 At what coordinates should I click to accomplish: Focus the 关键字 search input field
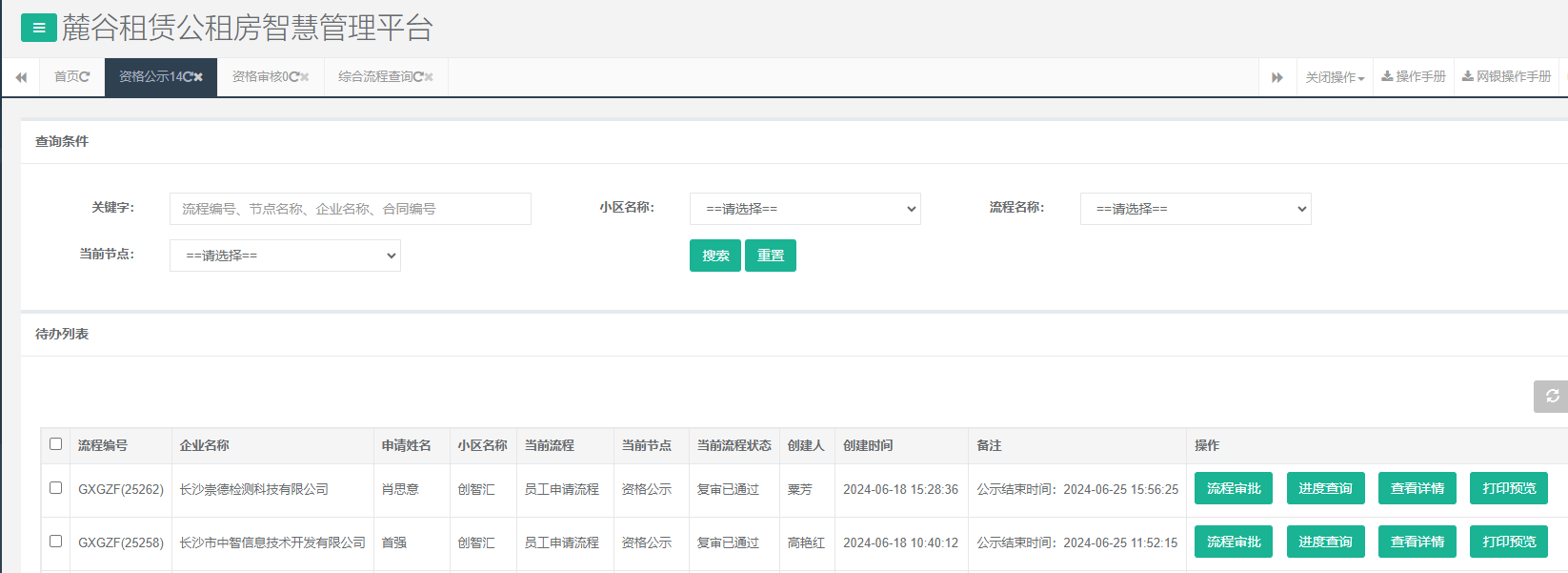(350, 209)
